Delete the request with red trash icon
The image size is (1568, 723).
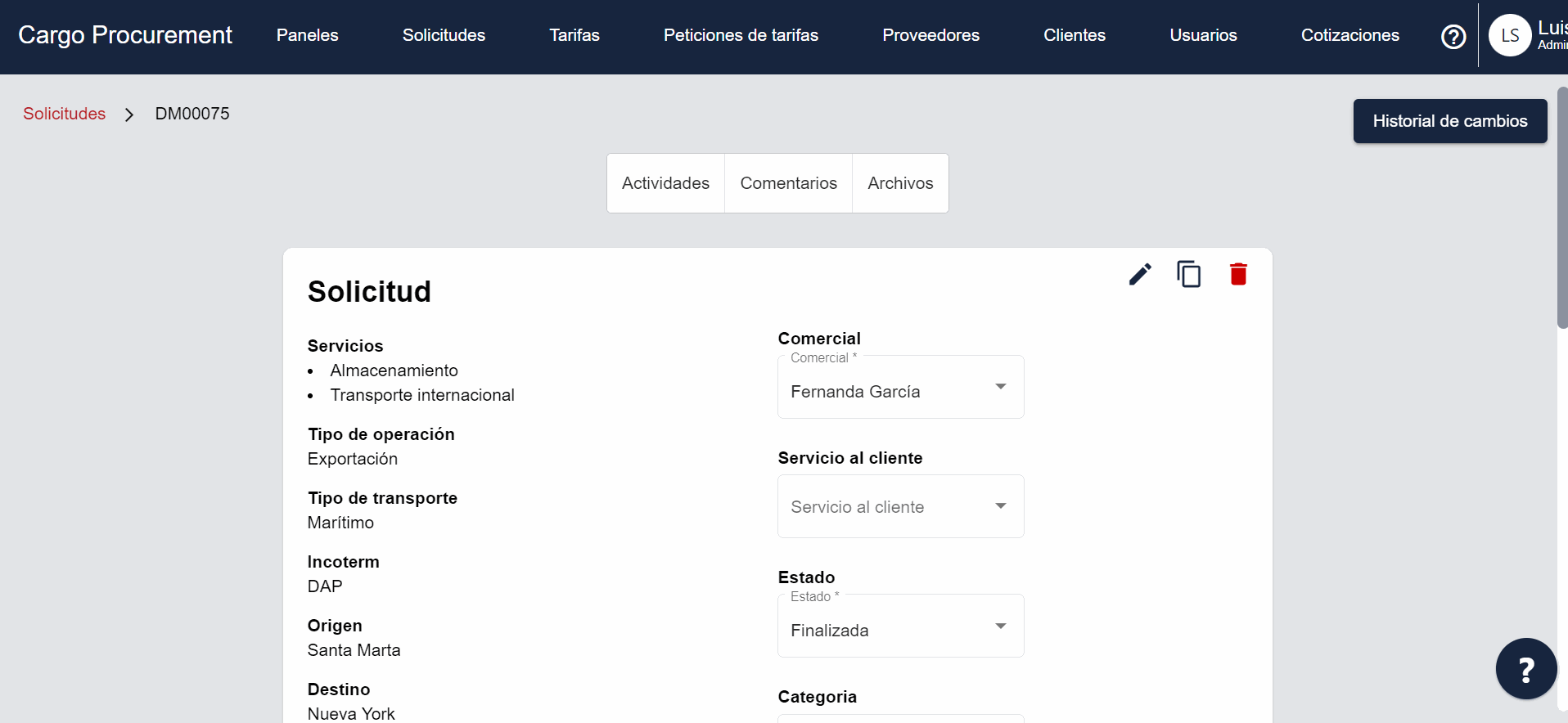[x=1238, y=274]
